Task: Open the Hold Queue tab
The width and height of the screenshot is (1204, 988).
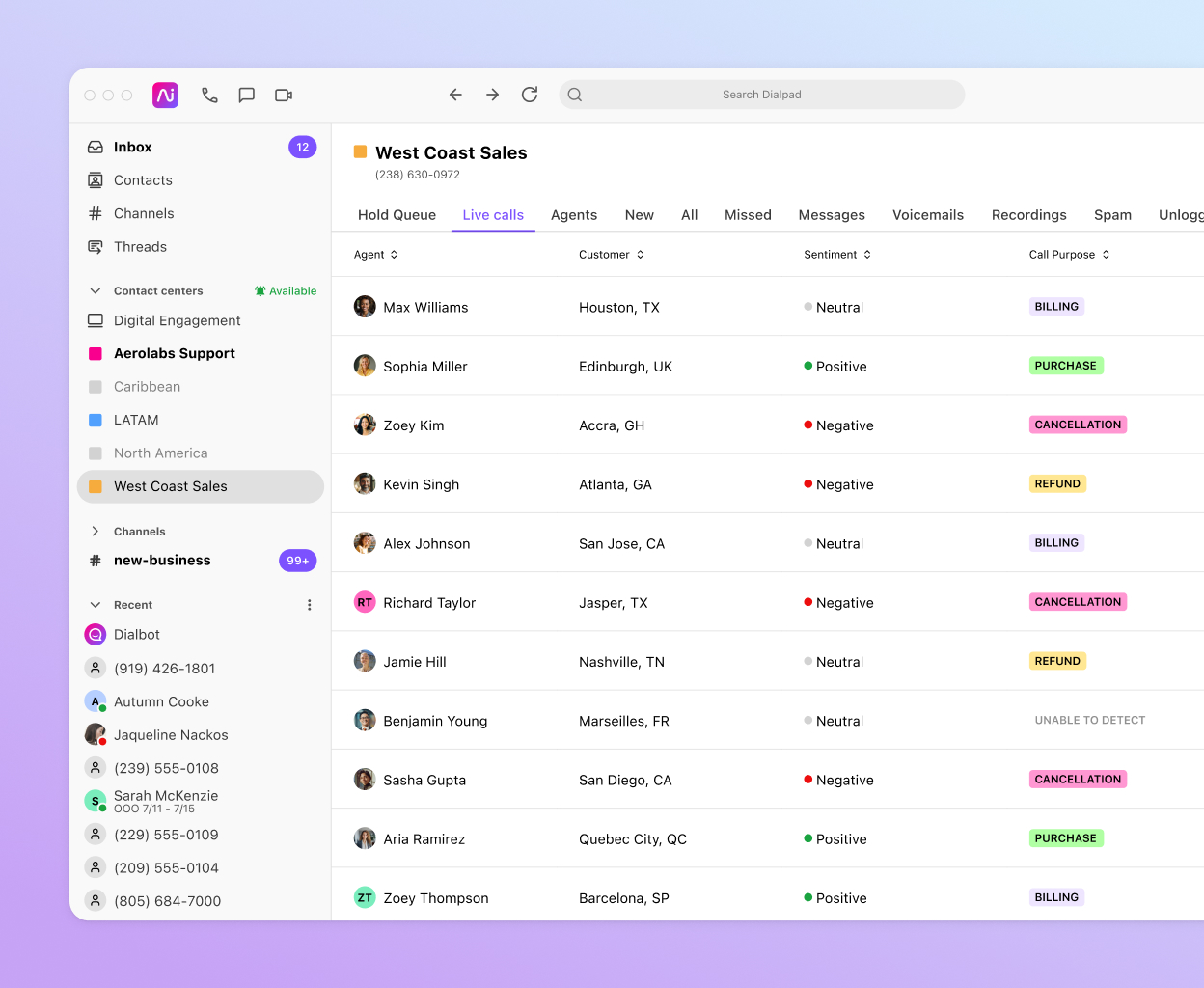Action: [x=397, y=214]
